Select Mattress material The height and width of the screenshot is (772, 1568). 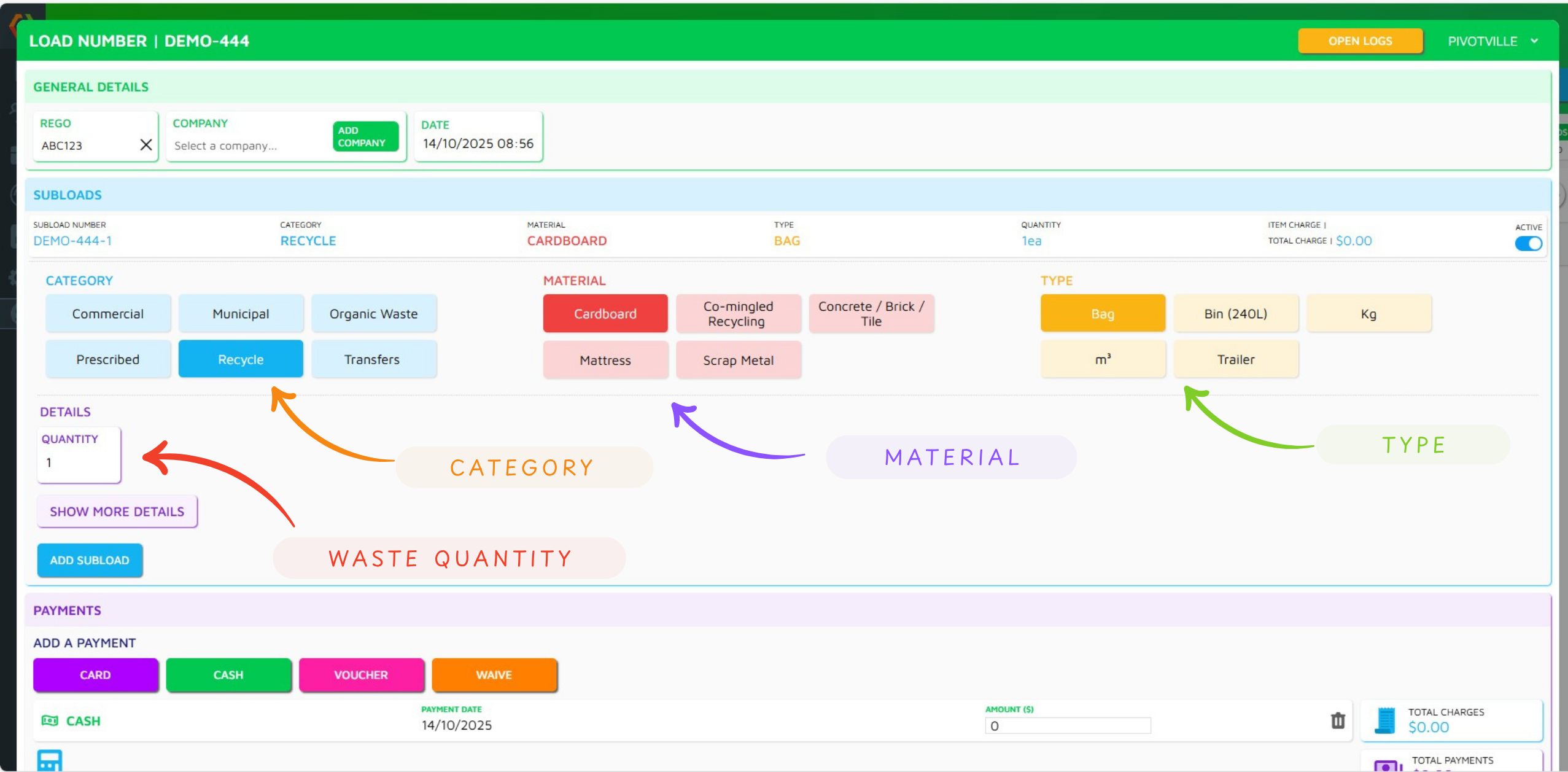tap(605, 360)
